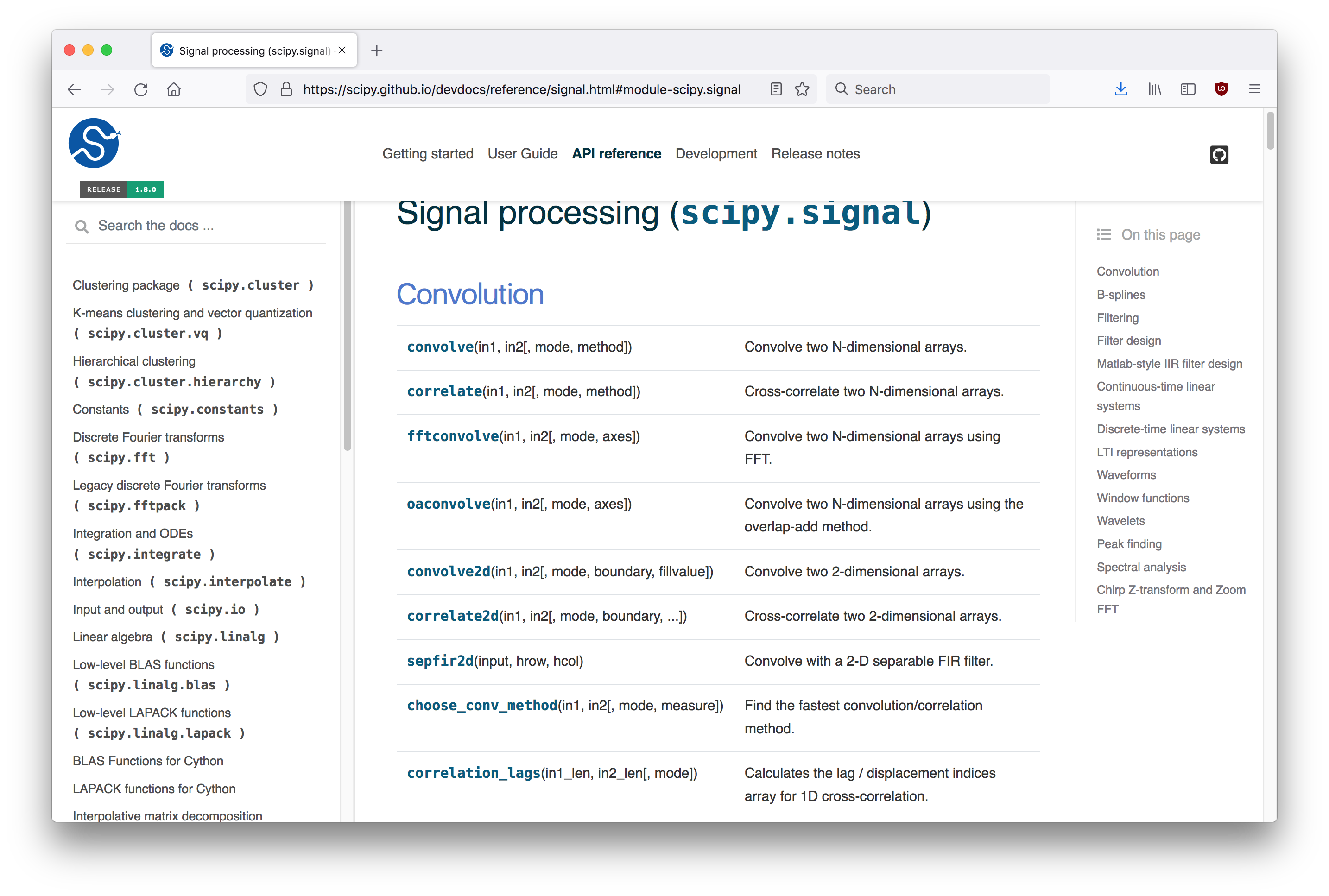
Task: Switch to the API reference section
Action: pyautogui.click(x=616, y=153)
